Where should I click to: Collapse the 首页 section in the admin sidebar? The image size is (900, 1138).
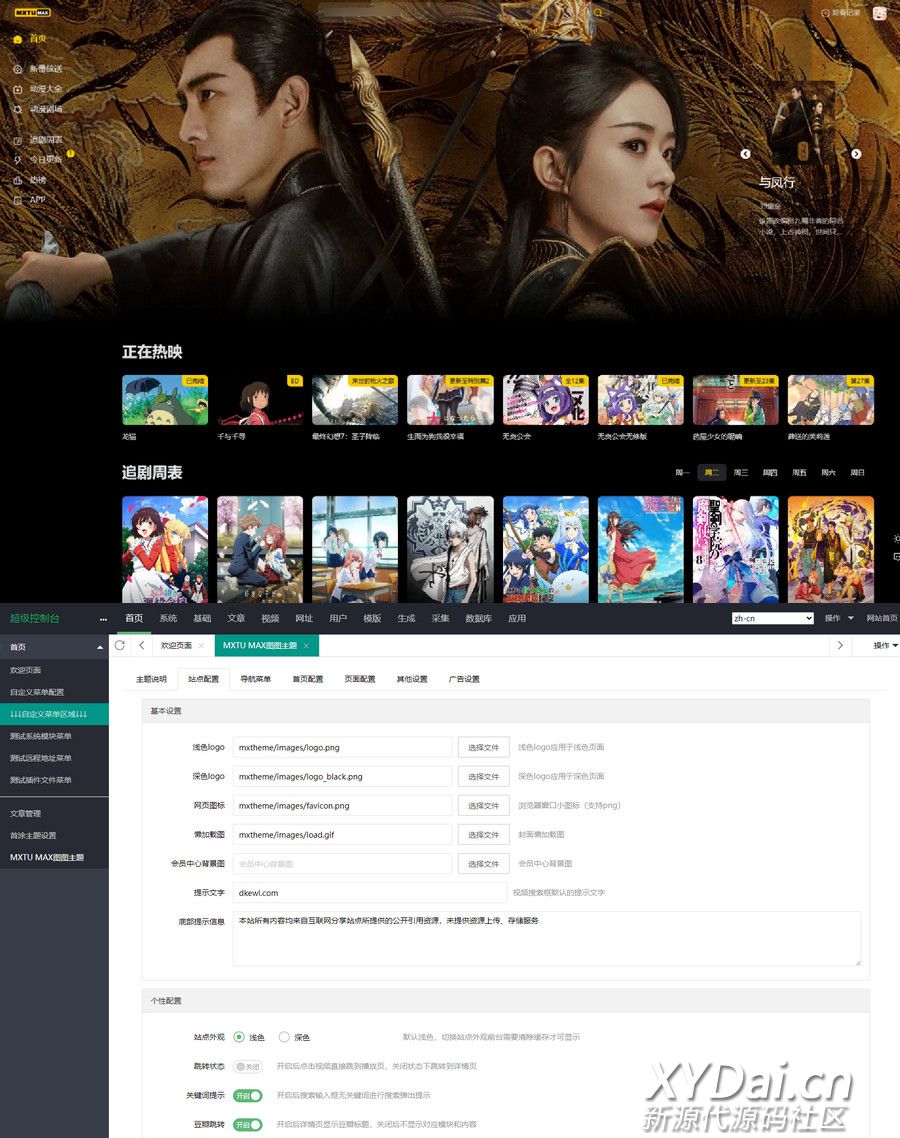click(99, 648)
